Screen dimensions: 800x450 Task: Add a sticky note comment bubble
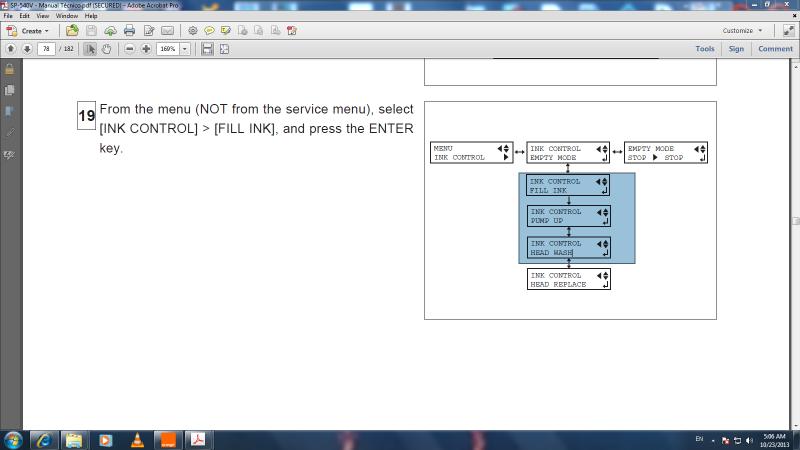(209, 31)
